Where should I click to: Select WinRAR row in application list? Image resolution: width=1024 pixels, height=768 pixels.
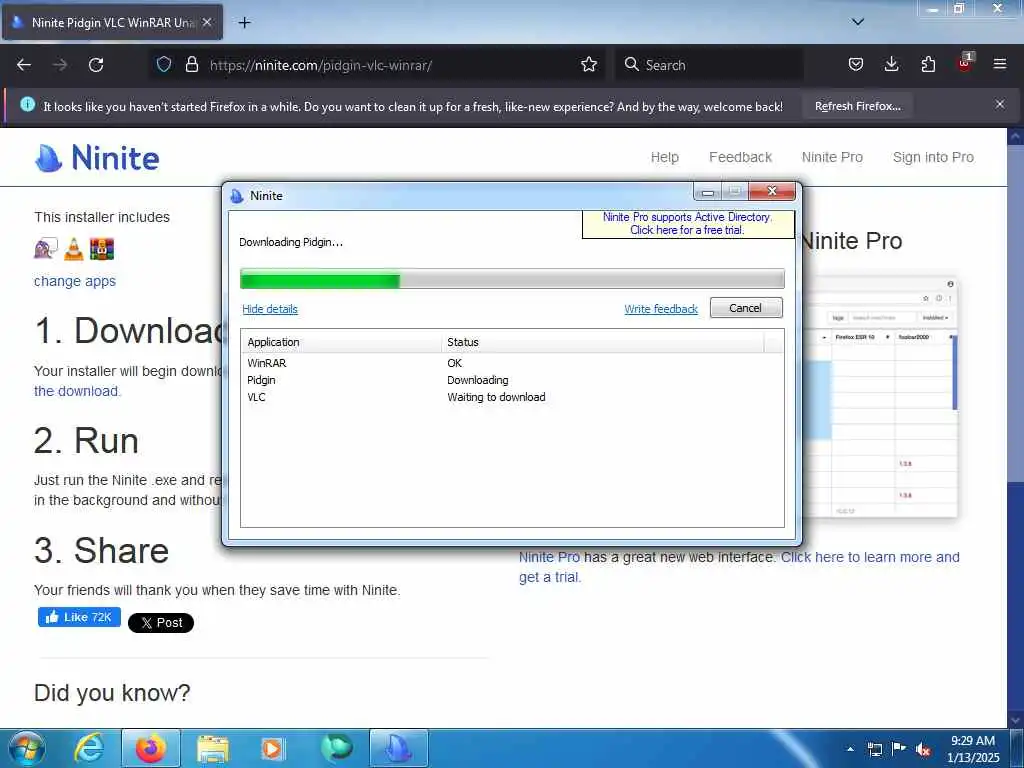point(512,363)
